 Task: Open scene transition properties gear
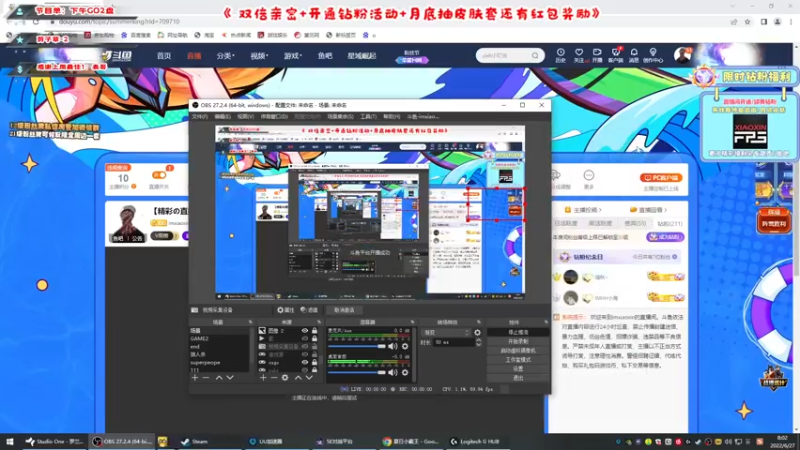point(478,333)
